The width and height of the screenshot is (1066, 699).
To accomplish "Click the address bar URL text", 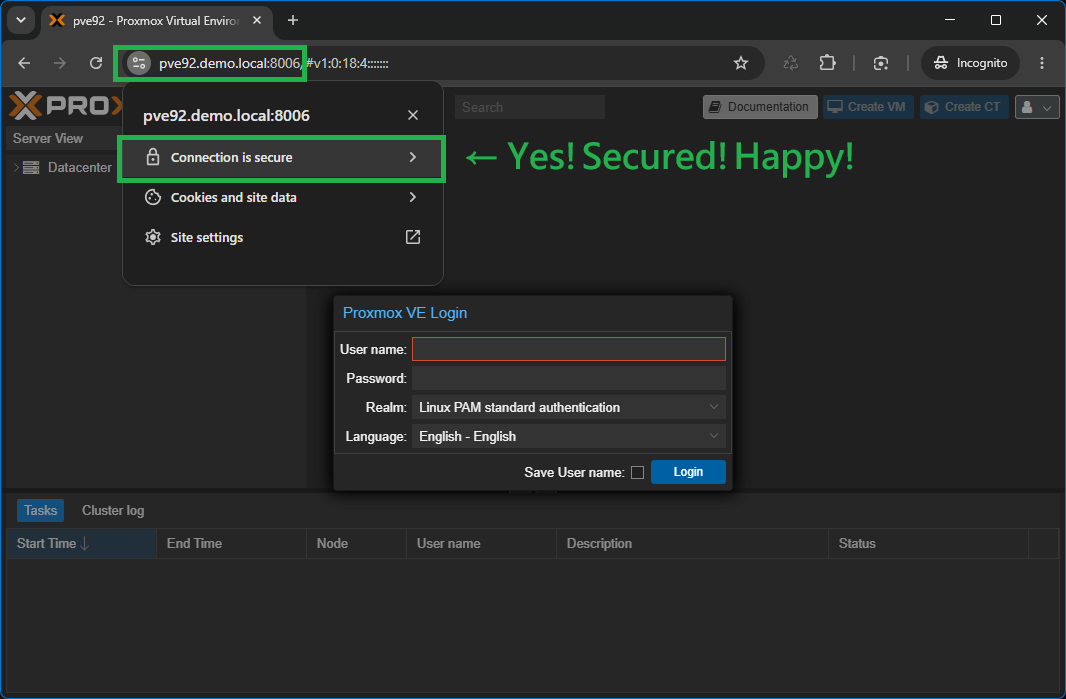I will (x=273, y=63).
